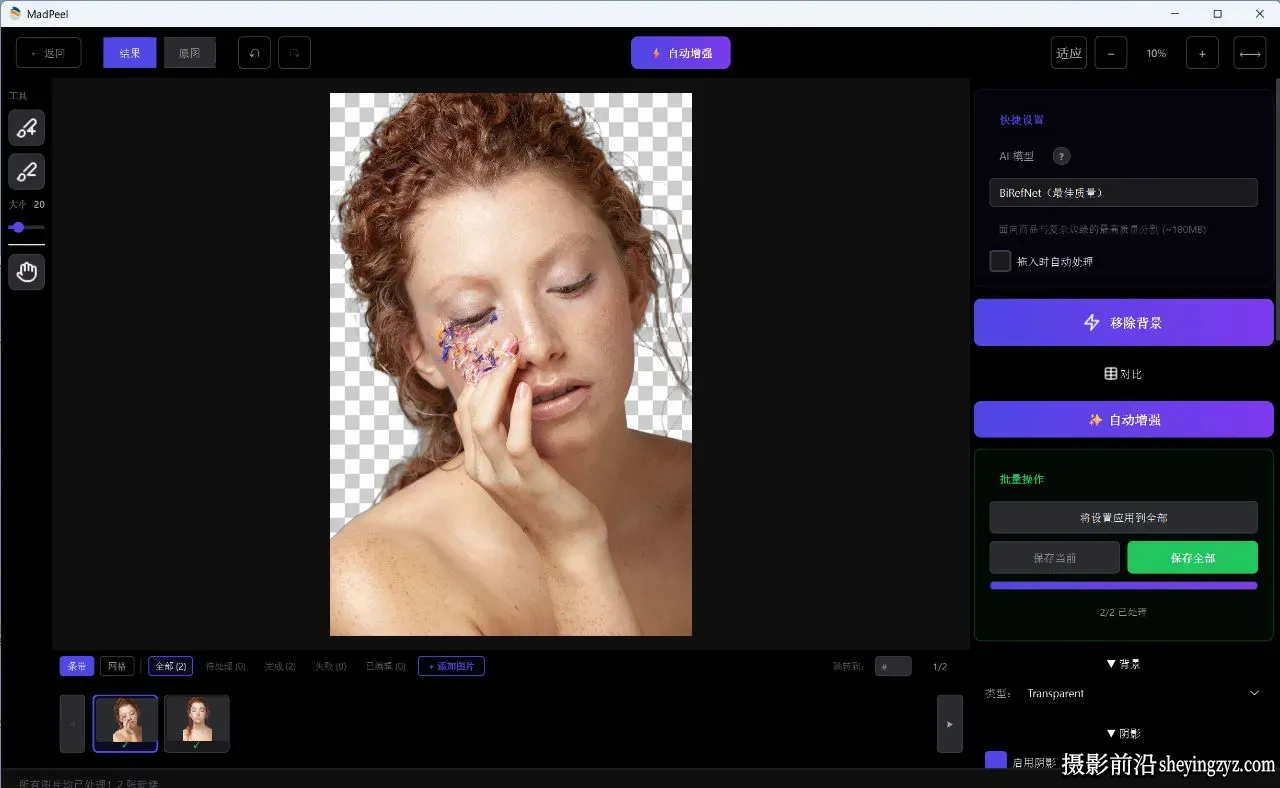Activate the hand pan tool
1280x788 pixels.
[x=27, y=272]
